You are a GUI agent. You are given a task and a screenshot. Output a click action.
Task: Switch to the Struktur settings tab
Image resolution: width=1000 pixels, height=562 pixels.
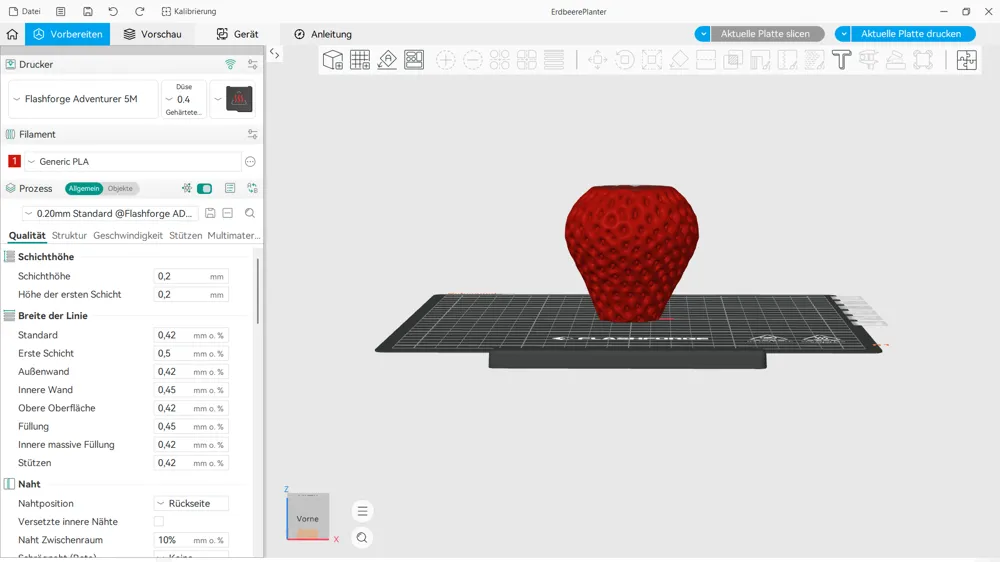69,235
